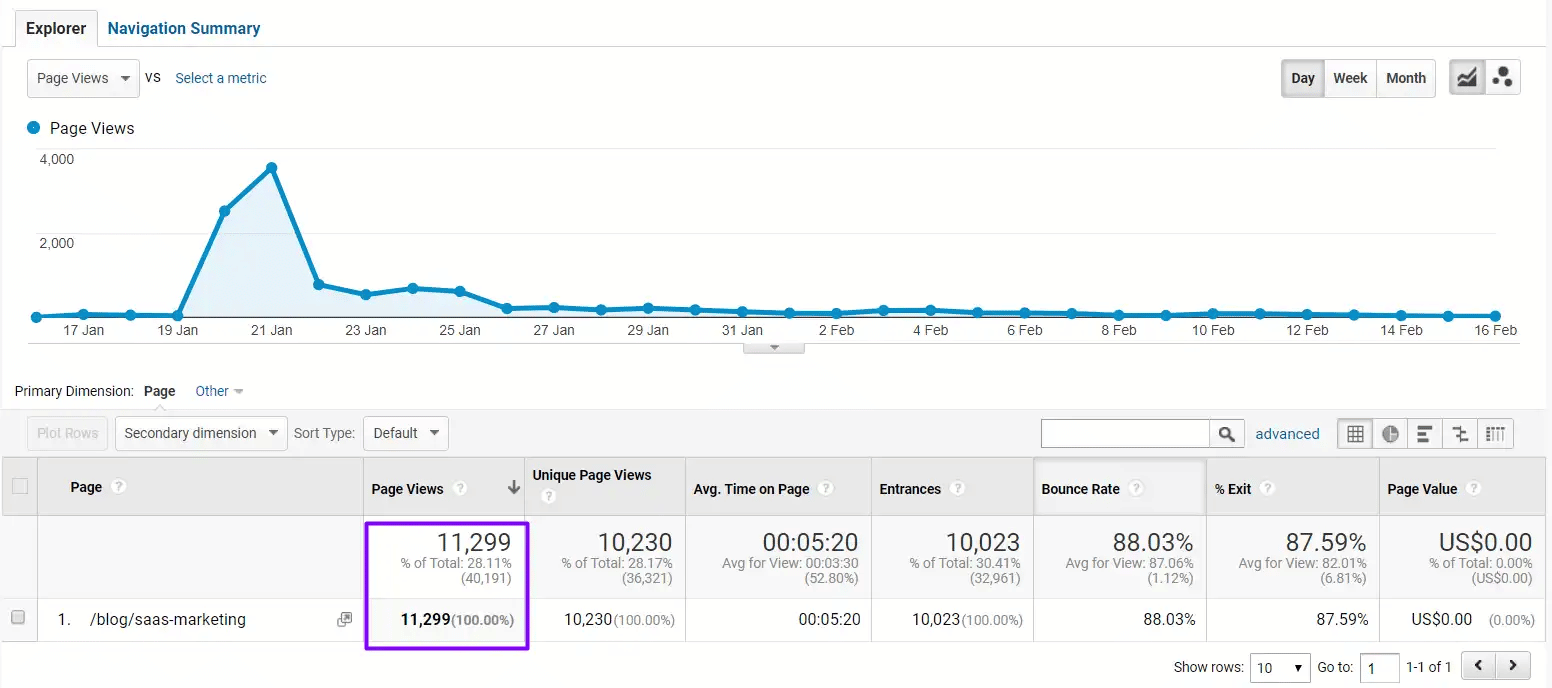This screenshot has width=1552, height=688.
Task: Switch to data table view
Action: click(x=1354, y=433)
